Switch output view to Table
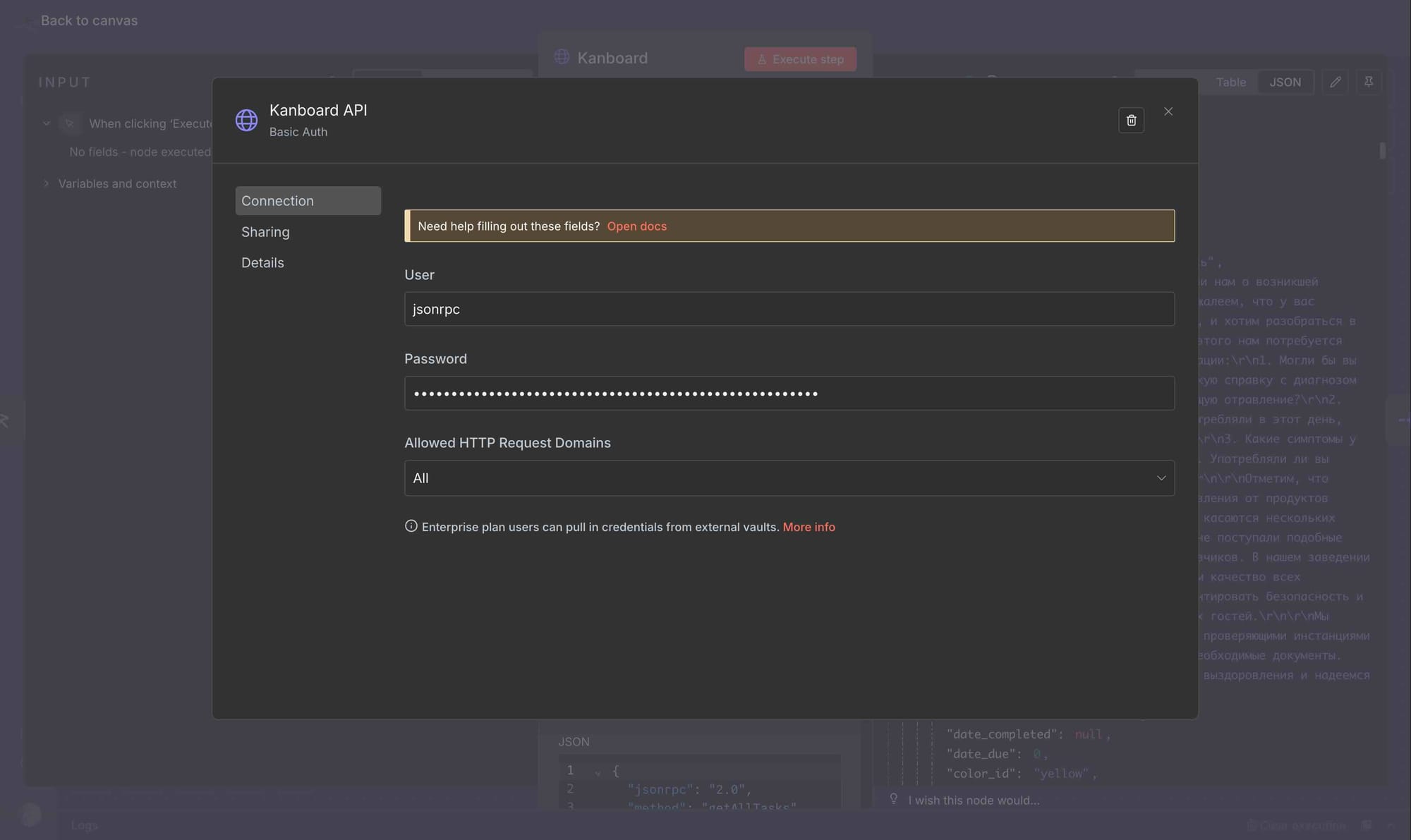 [x=1230, y=82]
